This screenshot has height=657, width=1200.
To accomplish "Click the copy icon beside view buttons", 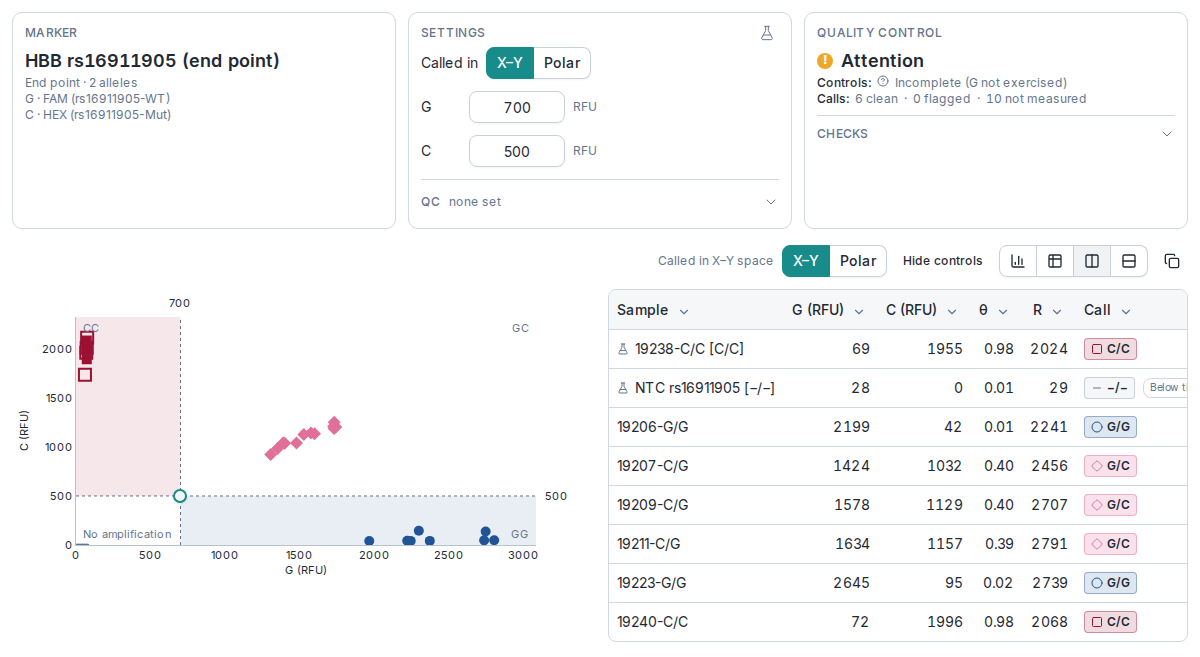I will [x=1172, y=261].
